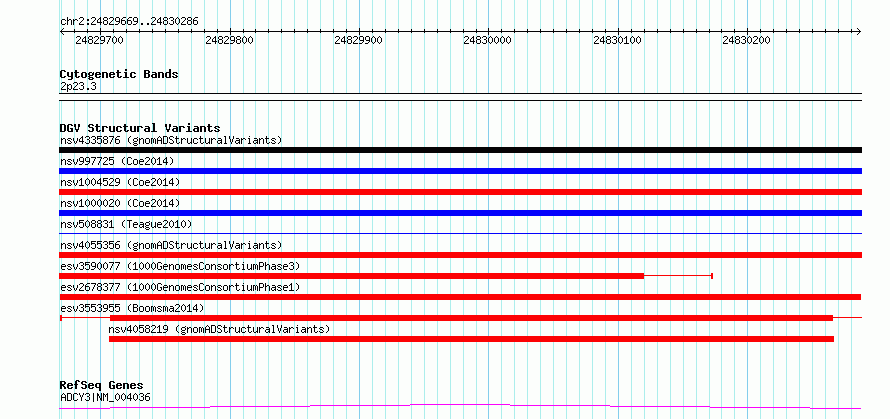
Task: Select the blue nsv1000020 variant bar
Action: [460, 213]
